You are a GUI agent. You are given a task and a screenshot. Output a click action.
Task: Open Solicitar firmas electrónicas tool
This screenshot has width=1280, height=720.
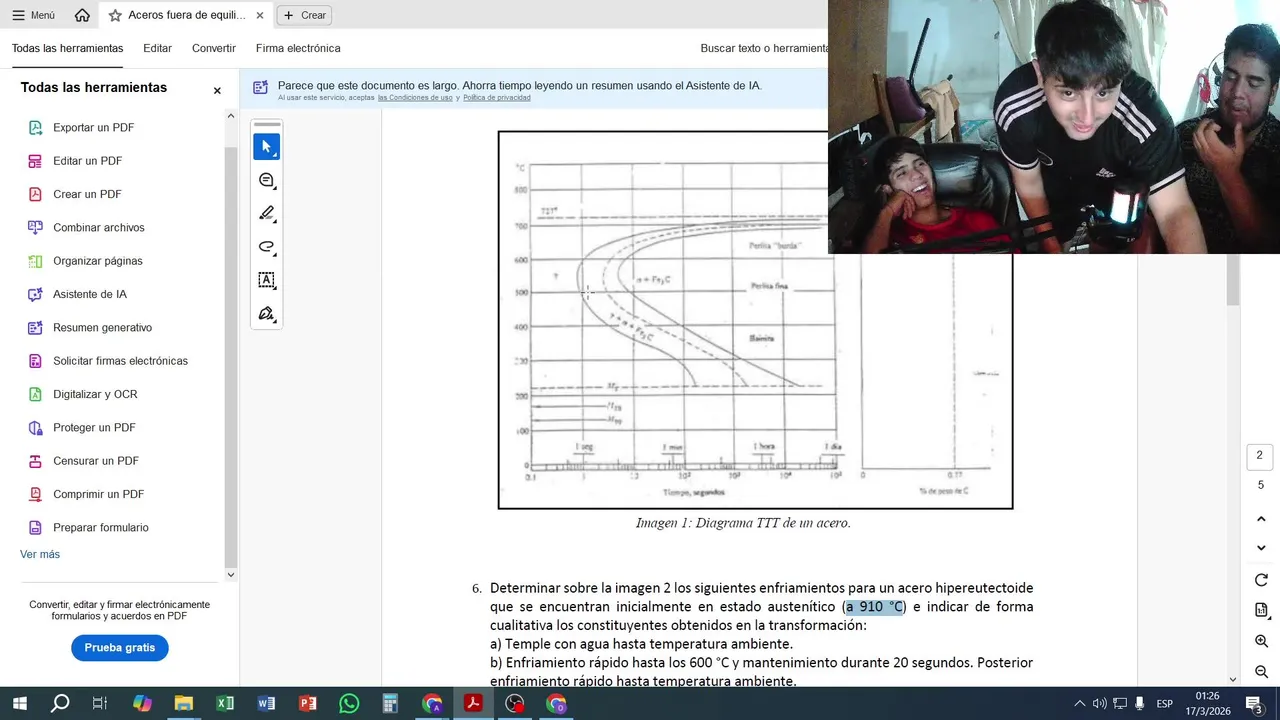coord(120,361)
